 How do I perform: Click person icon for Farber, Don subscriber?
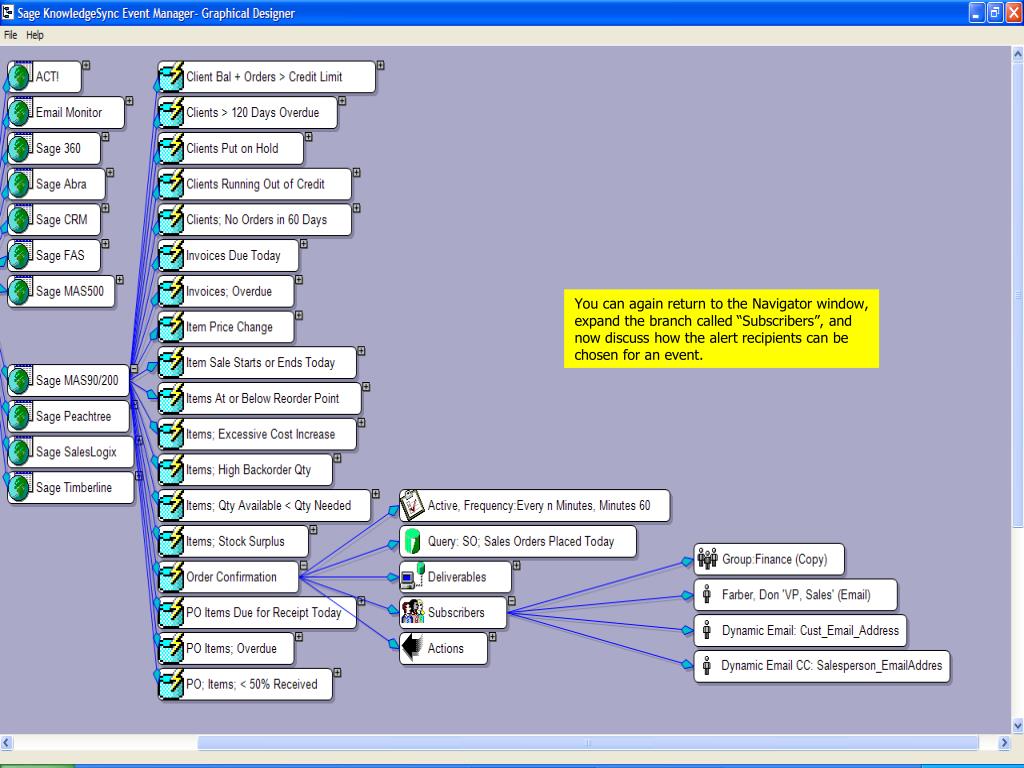pyautogui.click(x=707, y=594)
